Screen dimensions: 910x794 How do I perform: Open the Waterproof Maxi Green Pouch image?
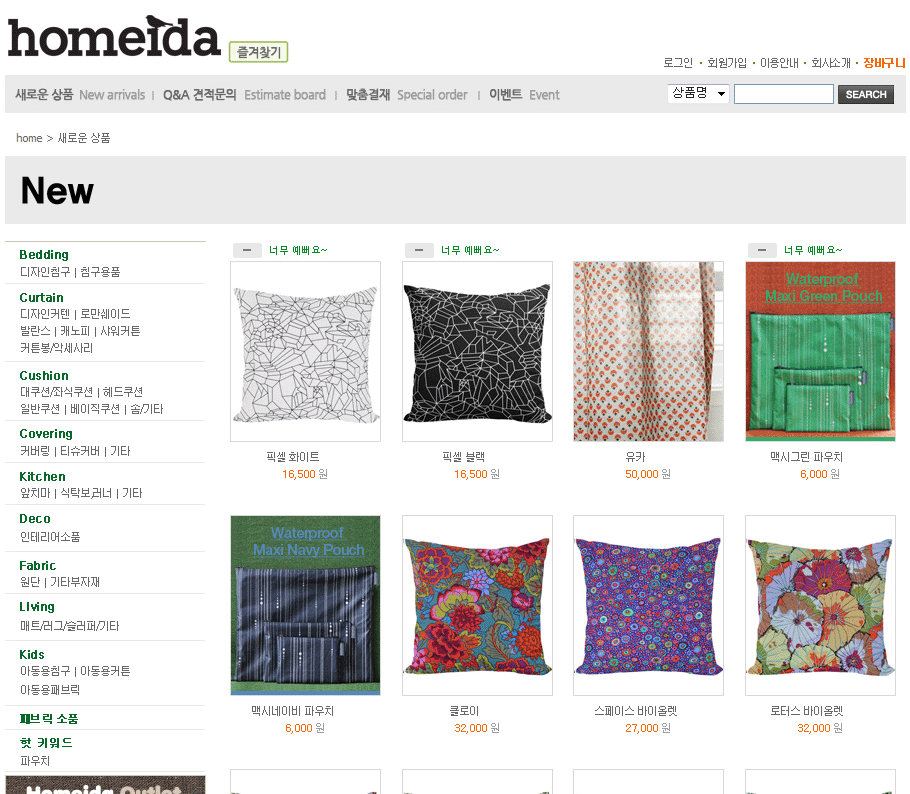(x=820, y=351)
